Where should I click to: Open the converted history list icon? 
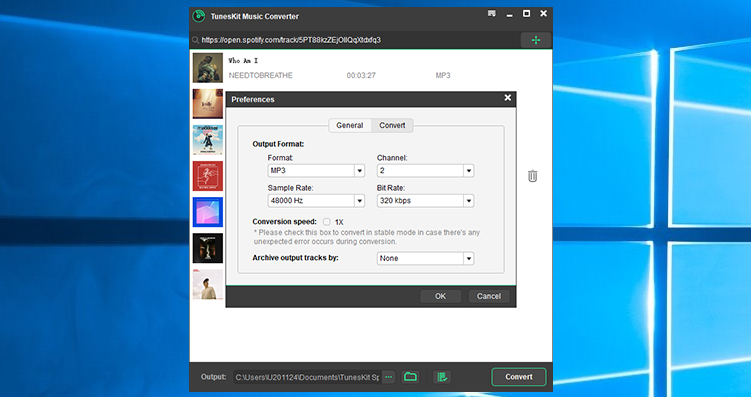pyautogui.click(x=442, y=377)
